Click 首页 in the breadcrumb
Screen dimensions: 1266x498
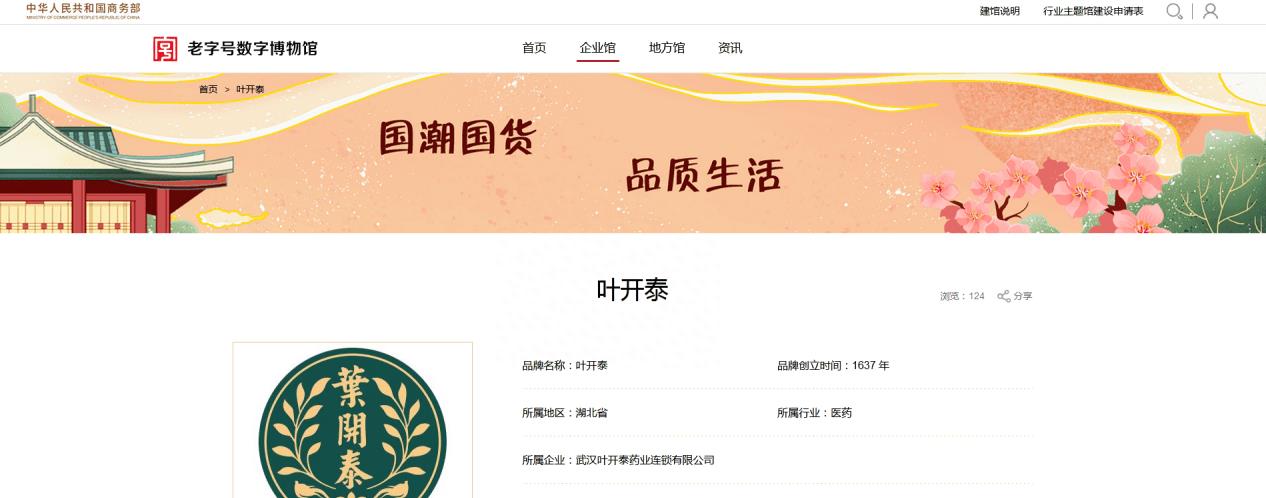(x=208, y=89)
